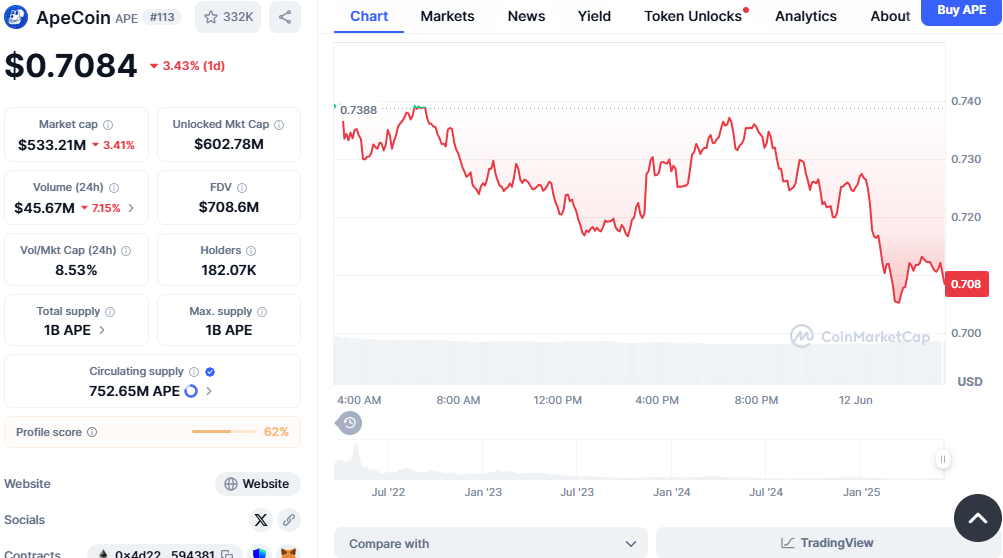Click the Buy APE button

961,11
